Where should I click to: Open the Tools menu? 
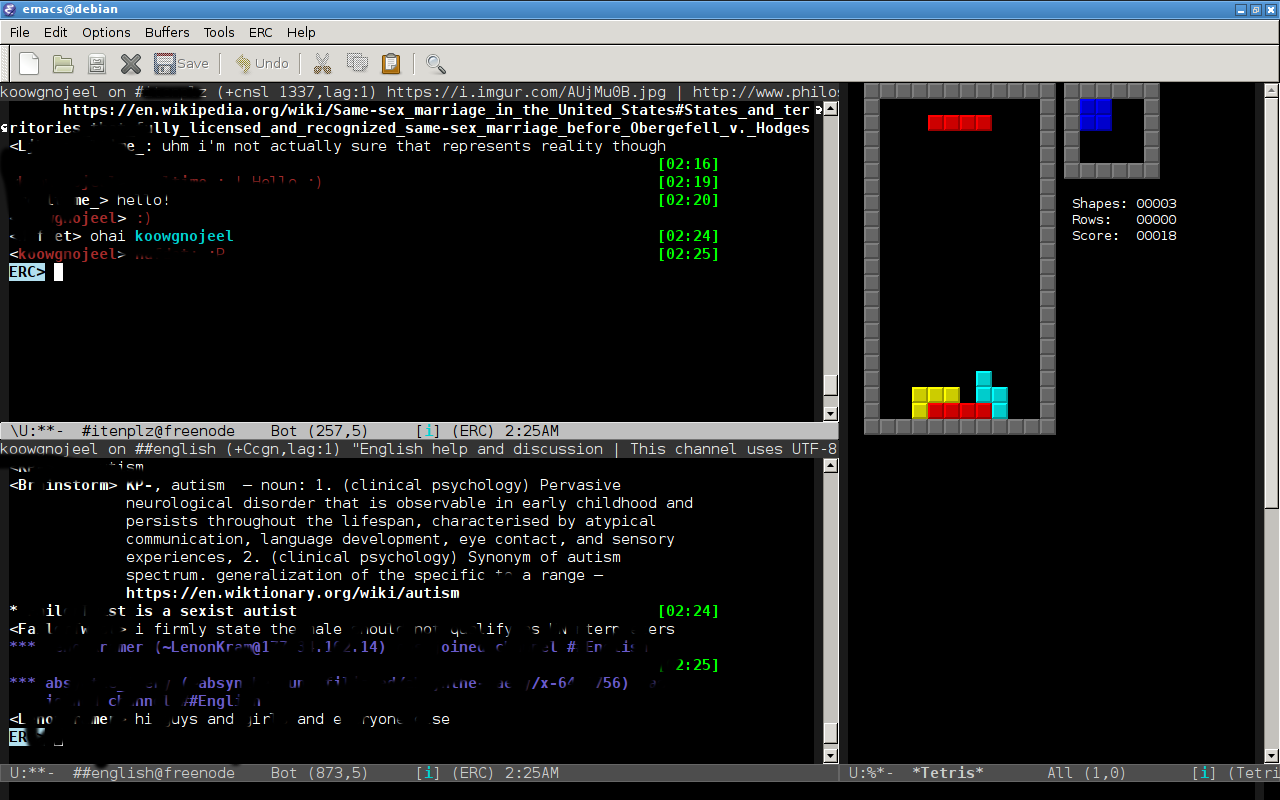coord(219,32)
